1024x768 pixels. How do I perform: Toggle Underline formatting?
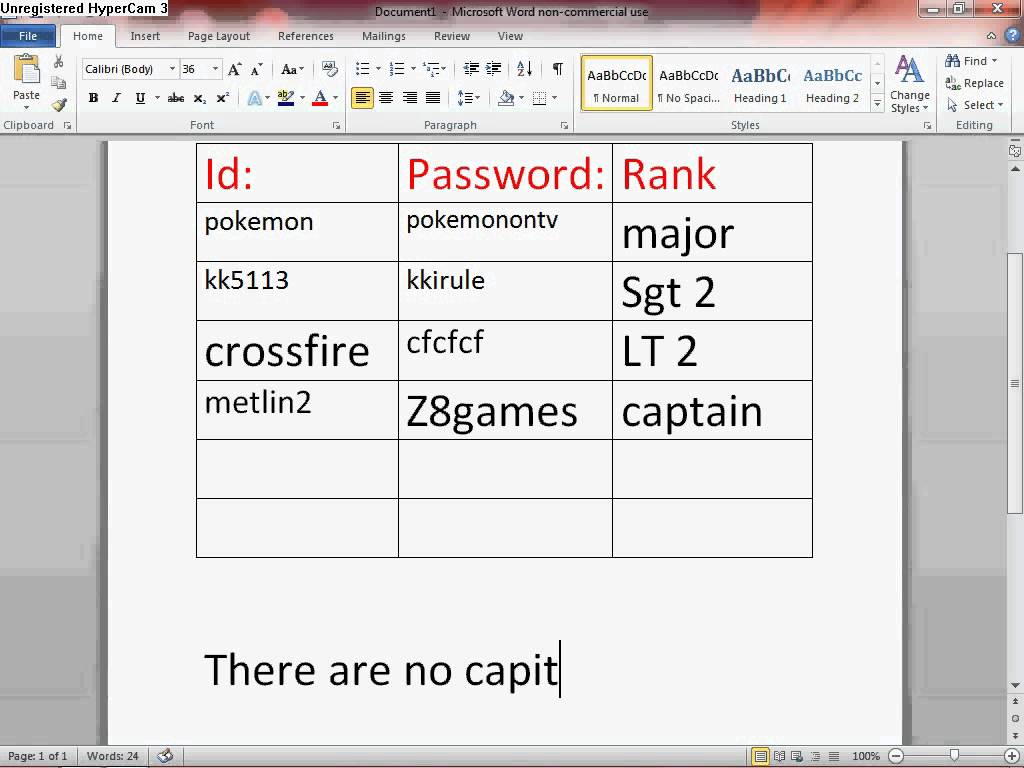pos(140,98)
